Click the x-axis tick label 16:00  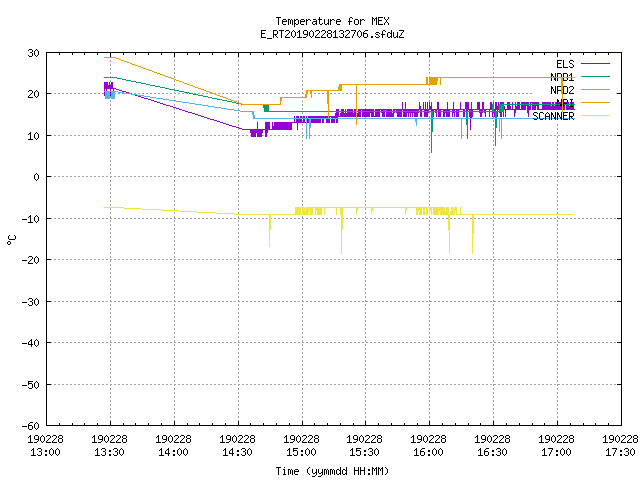pos(429,452)
